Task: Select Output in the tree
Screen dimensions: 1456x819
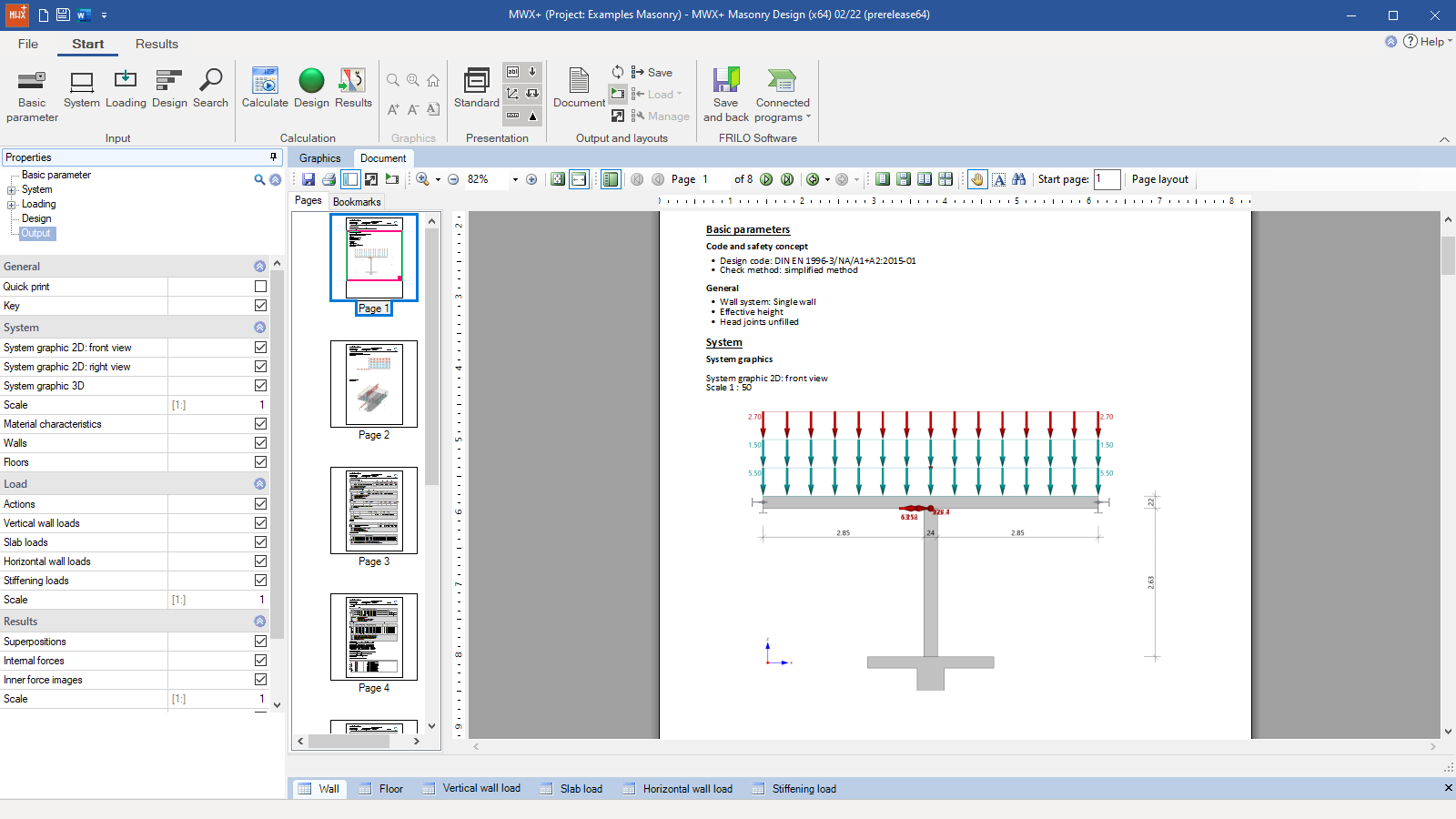Action: [36, 234]
